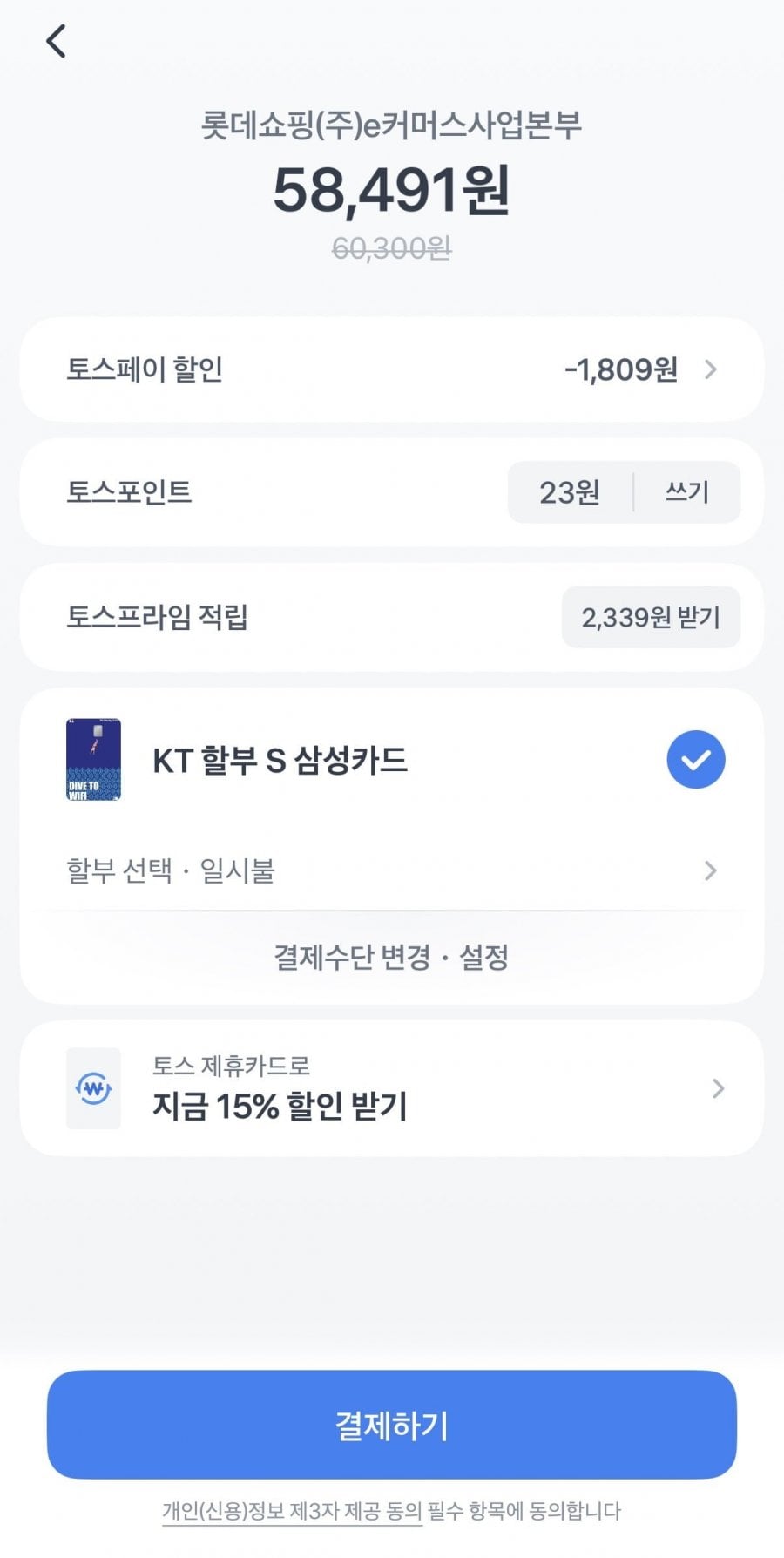Tap the 할부 선택 · 일시불 row
Viewport: 784px width, 1558px height.
(171, 870)
